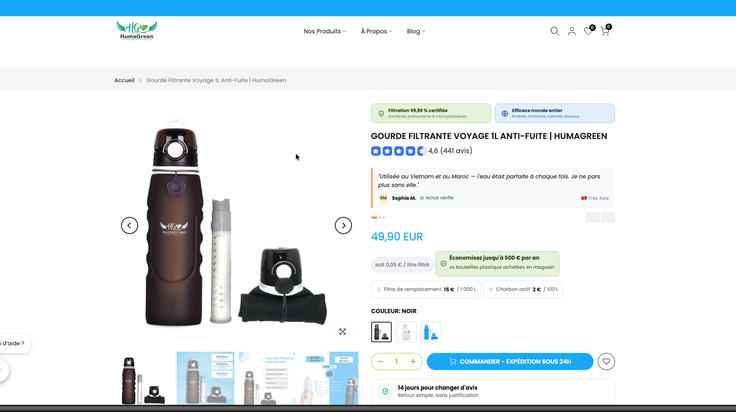This screenshot has width=736, height=412.
Task: Expand product image to fullscreen
Action: pos(343,332)
